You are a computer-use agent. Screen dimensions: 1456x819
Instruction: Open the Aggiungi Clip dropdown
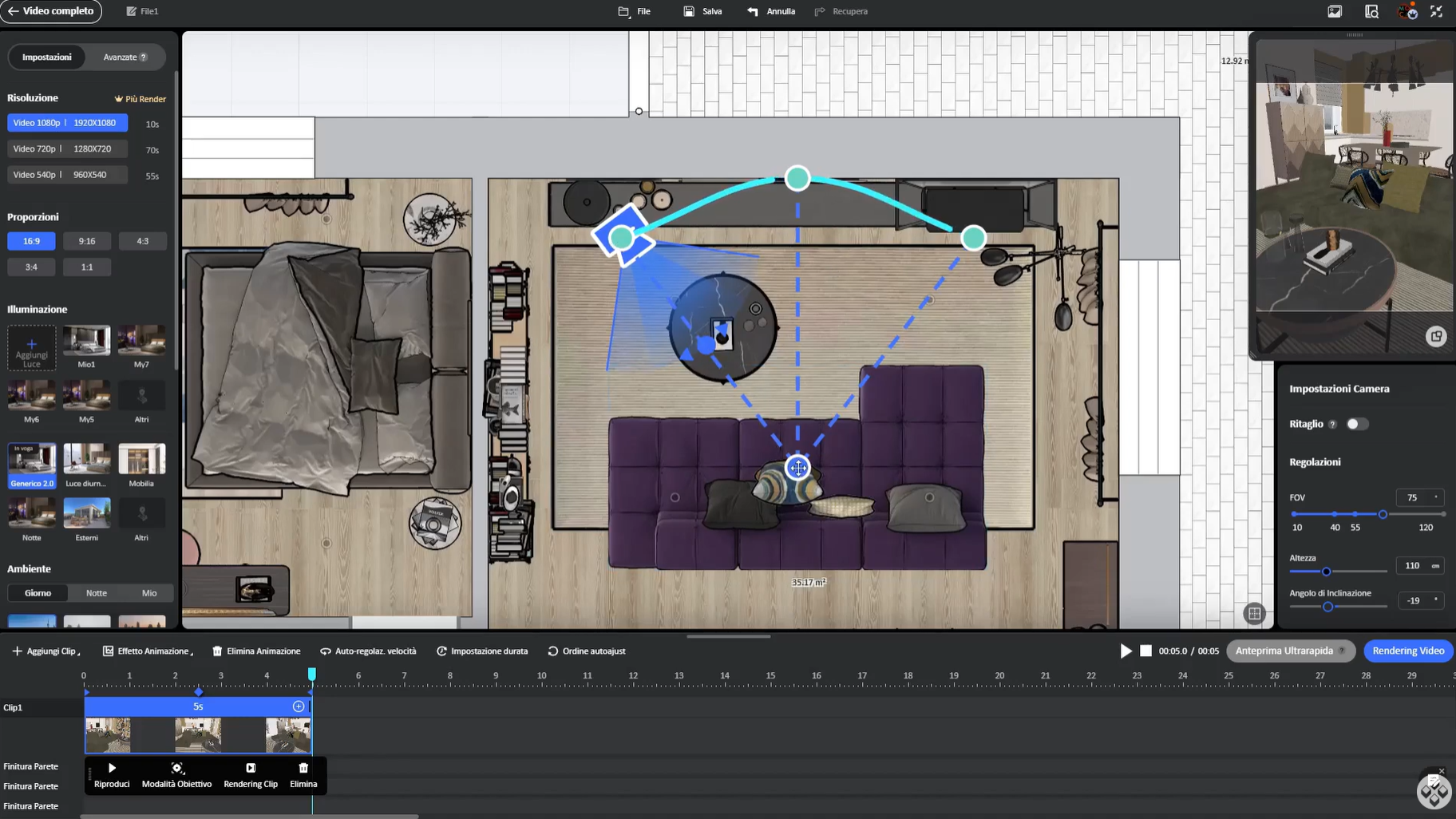[x=46, y=651]
